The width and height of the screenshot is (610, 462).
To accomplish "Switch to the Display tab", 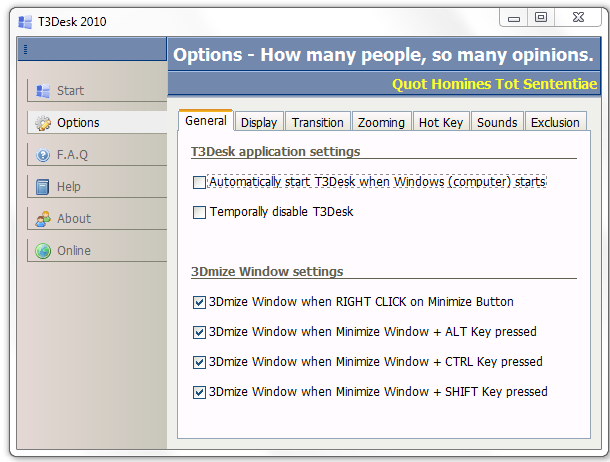I will point(259,122).
